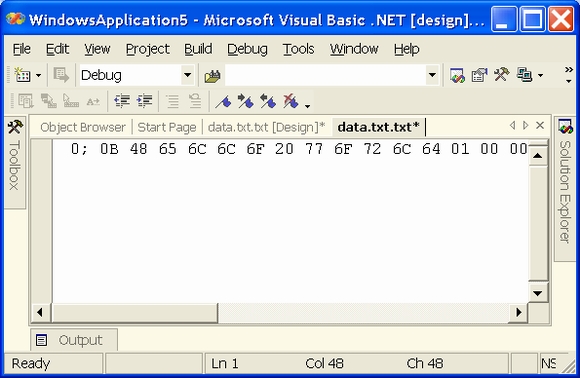Screen dimensions: 580x378
Task: Open Toolbox via hammer-wrench toolbar icon
Action: pos(502,75)
